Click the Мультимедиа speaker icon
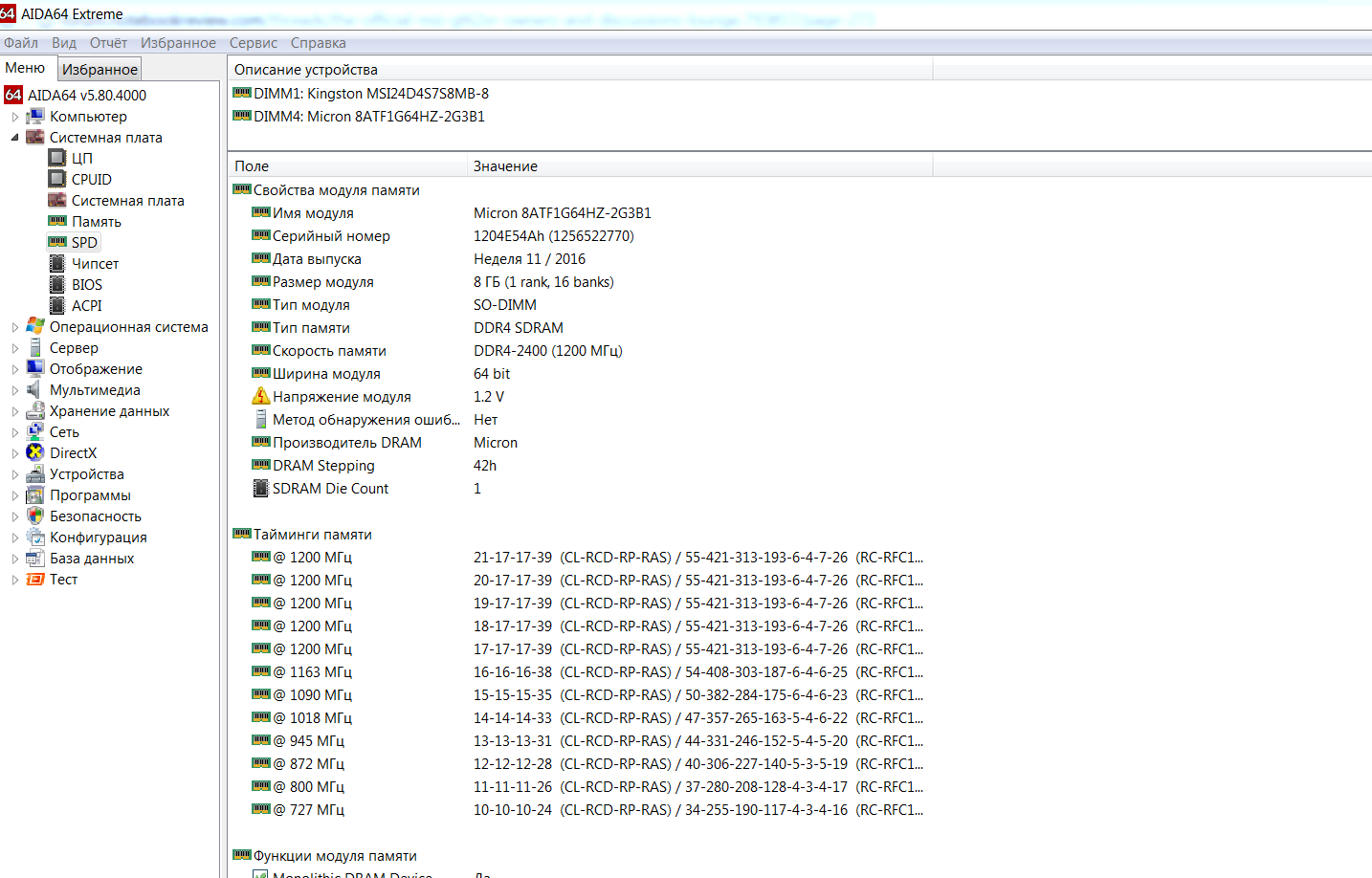Viewport: 1372px width, 878px height. [x=35, y=389]
